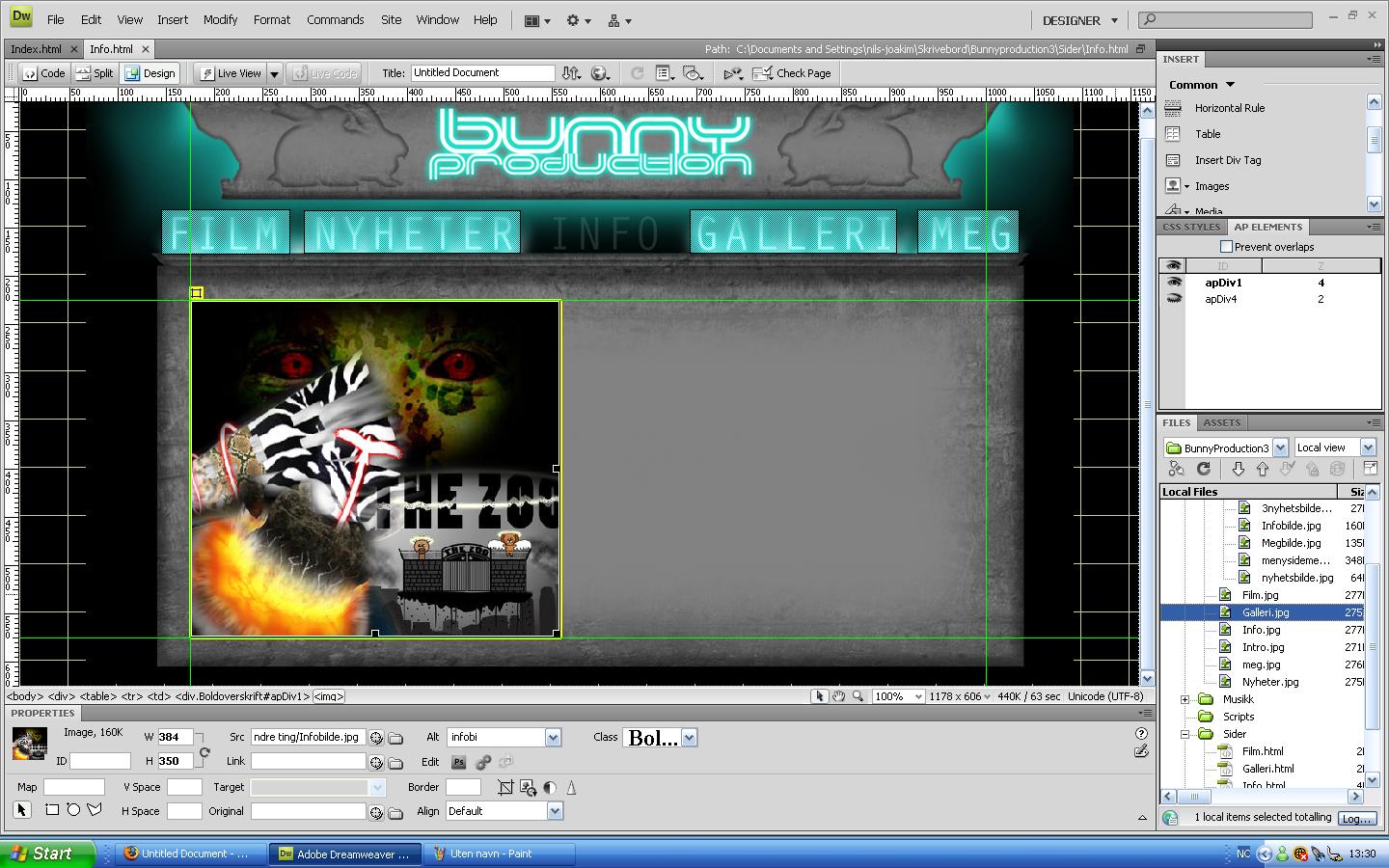Click the Log... button in Files panel

[x=1357, y=818]
